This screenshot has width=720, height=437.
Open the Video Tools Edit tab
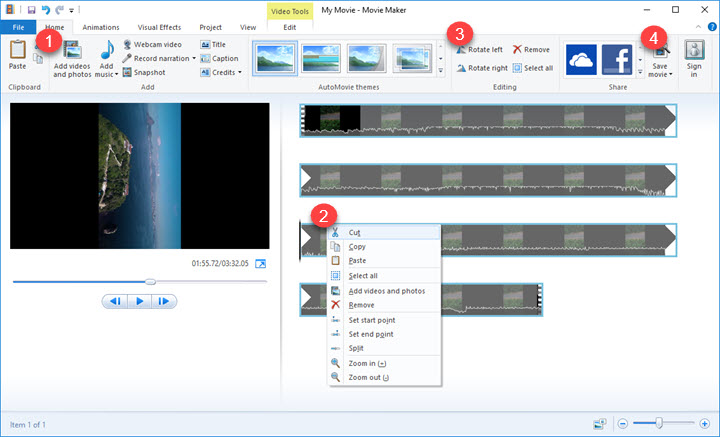(290, 27)
